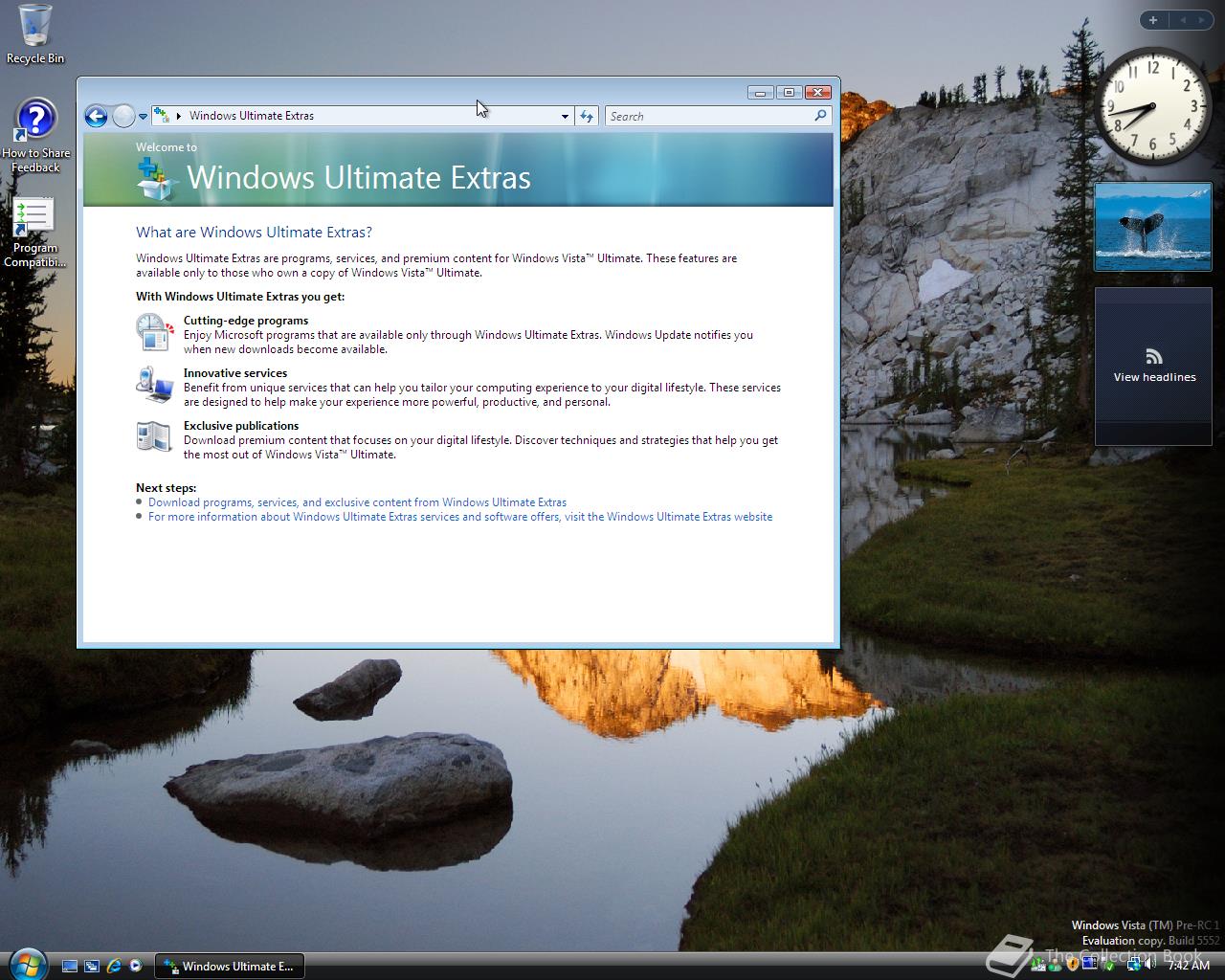This screenshot has height=980, width=1225.
Task: Refresh the page with the Refresh button
Action: 587,116
